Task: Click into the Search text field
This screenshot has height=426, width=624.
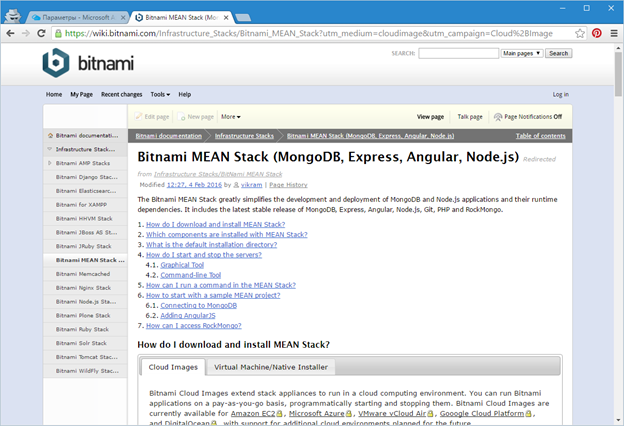Action: [458, 53]
